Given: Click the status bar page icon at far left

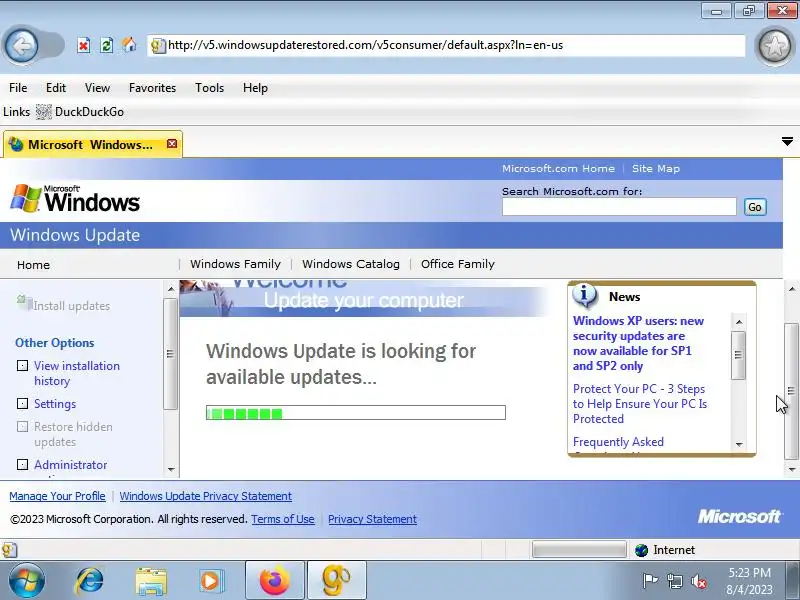Looking at the screenshot, I should pos(9,550).
